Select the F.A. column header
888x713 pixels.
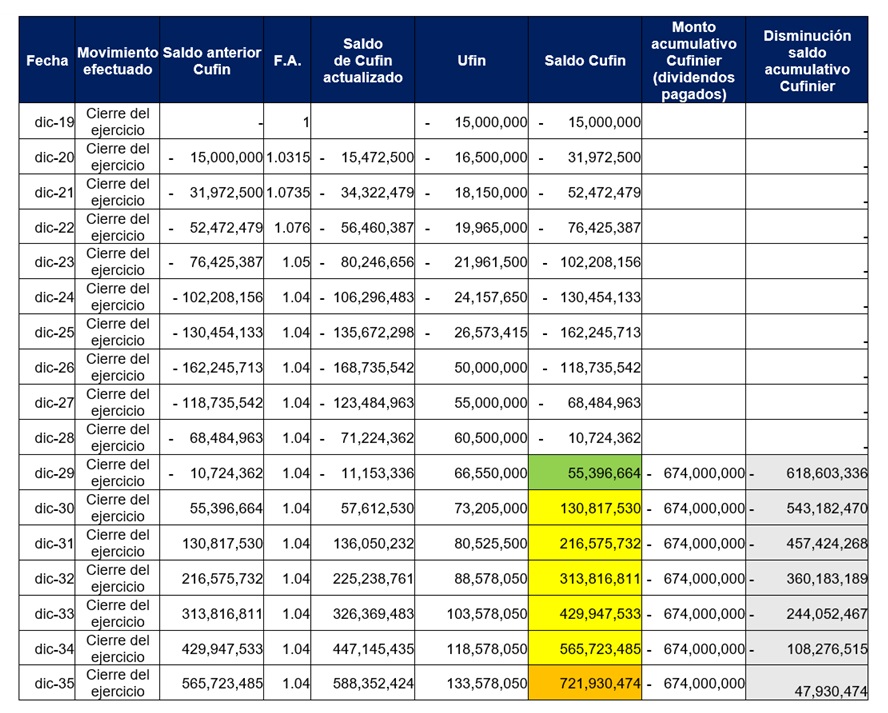pyautogui.click(x=287, y=60)
